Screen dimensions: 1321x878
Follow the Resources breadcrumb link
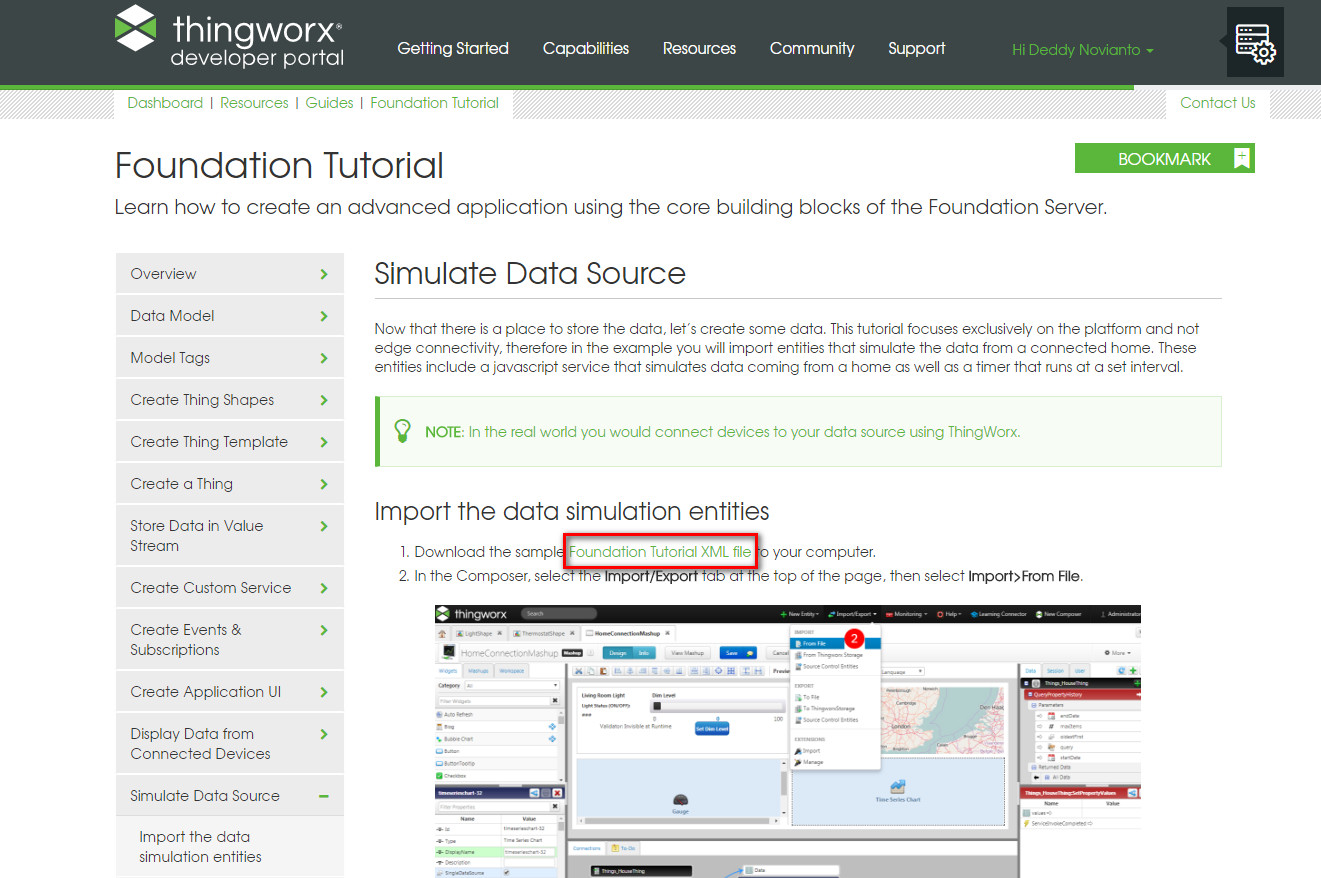(x=254, y=103)
